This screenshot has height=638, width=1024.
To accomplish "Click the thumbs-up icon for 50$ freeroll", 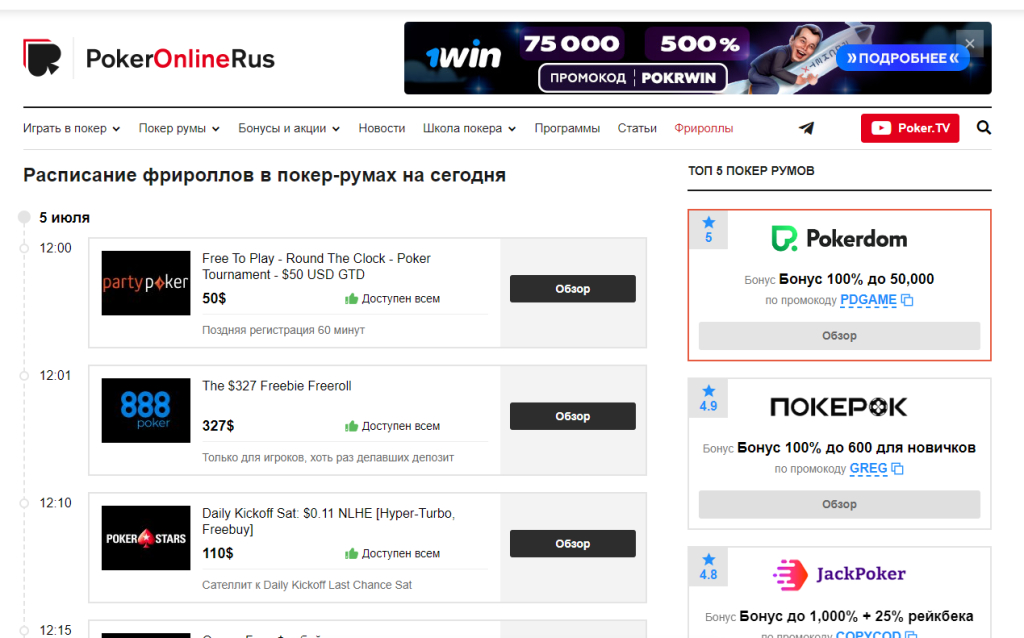I will (351, 298).
